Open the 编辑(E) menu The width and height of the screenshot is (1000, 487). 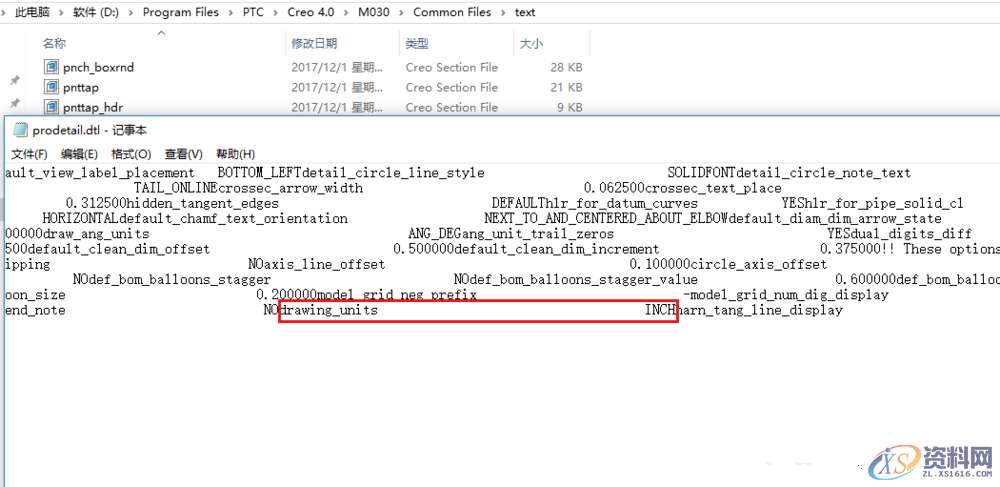tap(79, 154)
